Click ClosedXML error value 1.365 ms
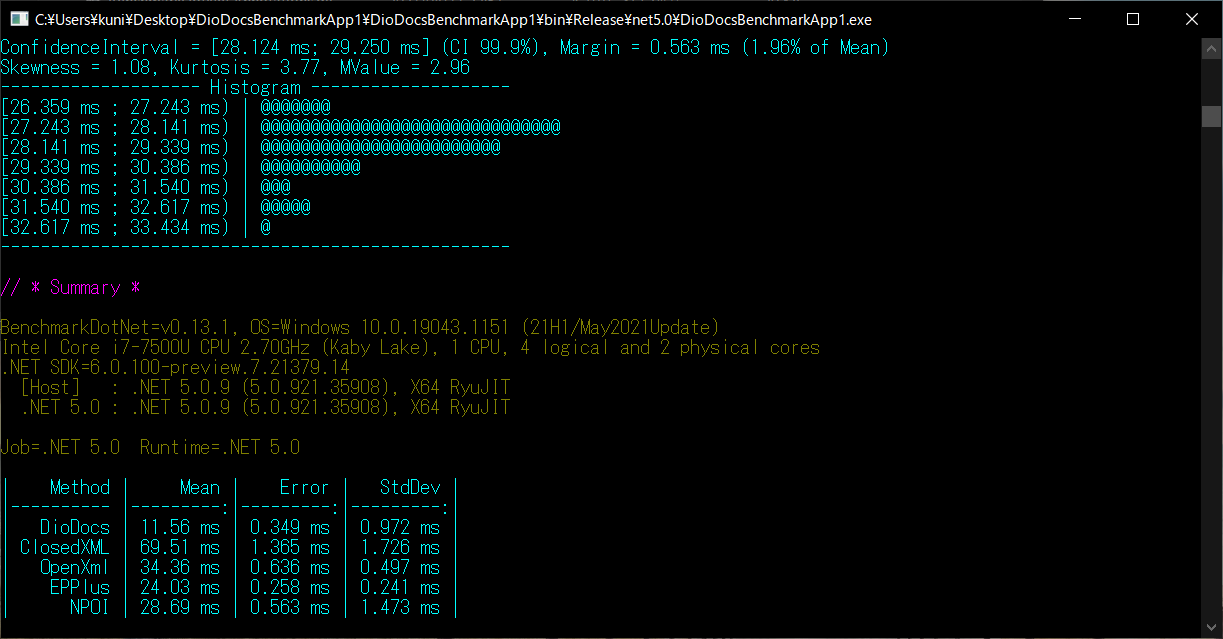1223x639 pixels. 290,547
